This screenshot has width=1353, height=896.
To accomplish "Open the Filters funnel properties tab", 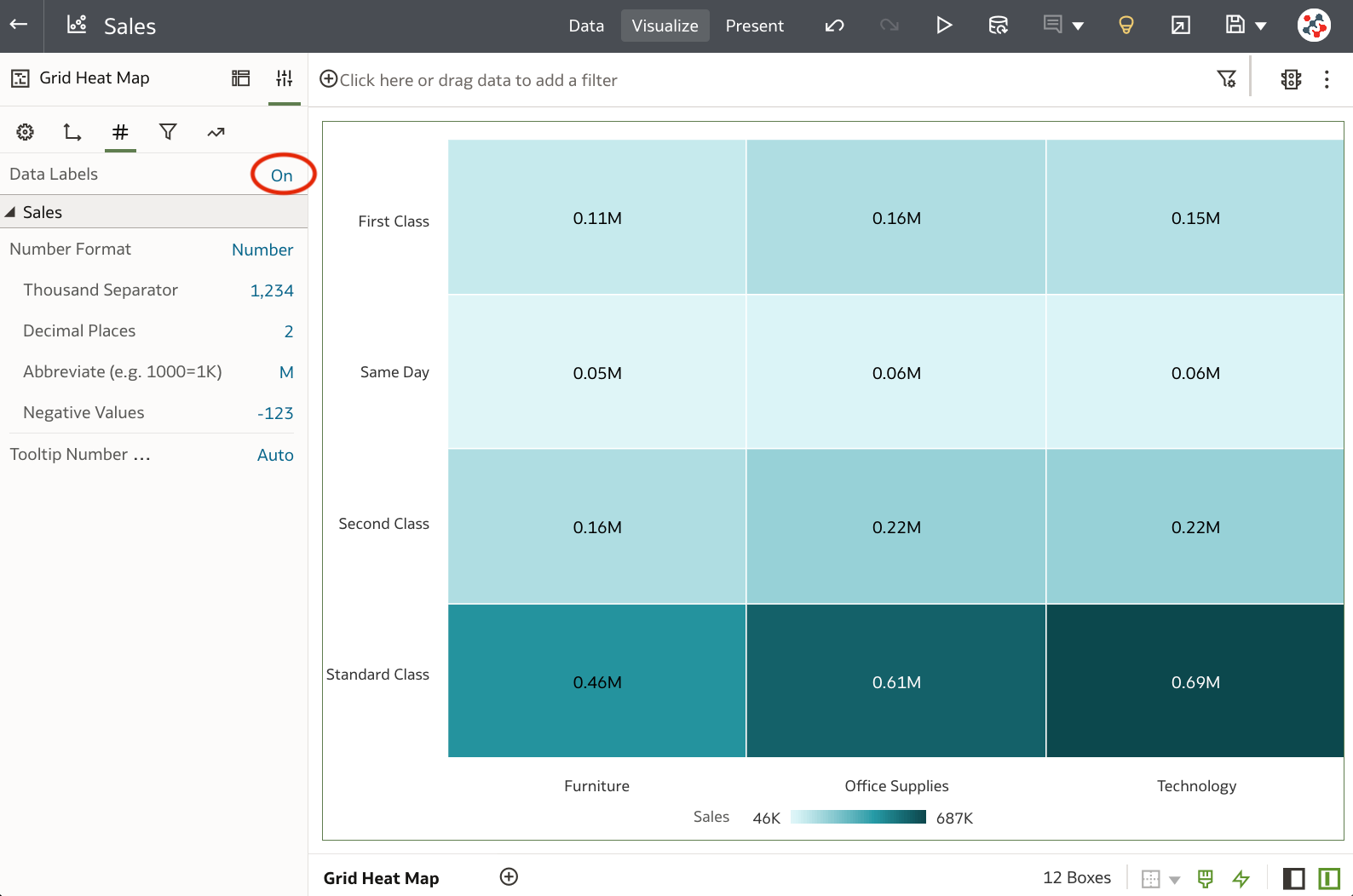I will click(x=168, y=132).
